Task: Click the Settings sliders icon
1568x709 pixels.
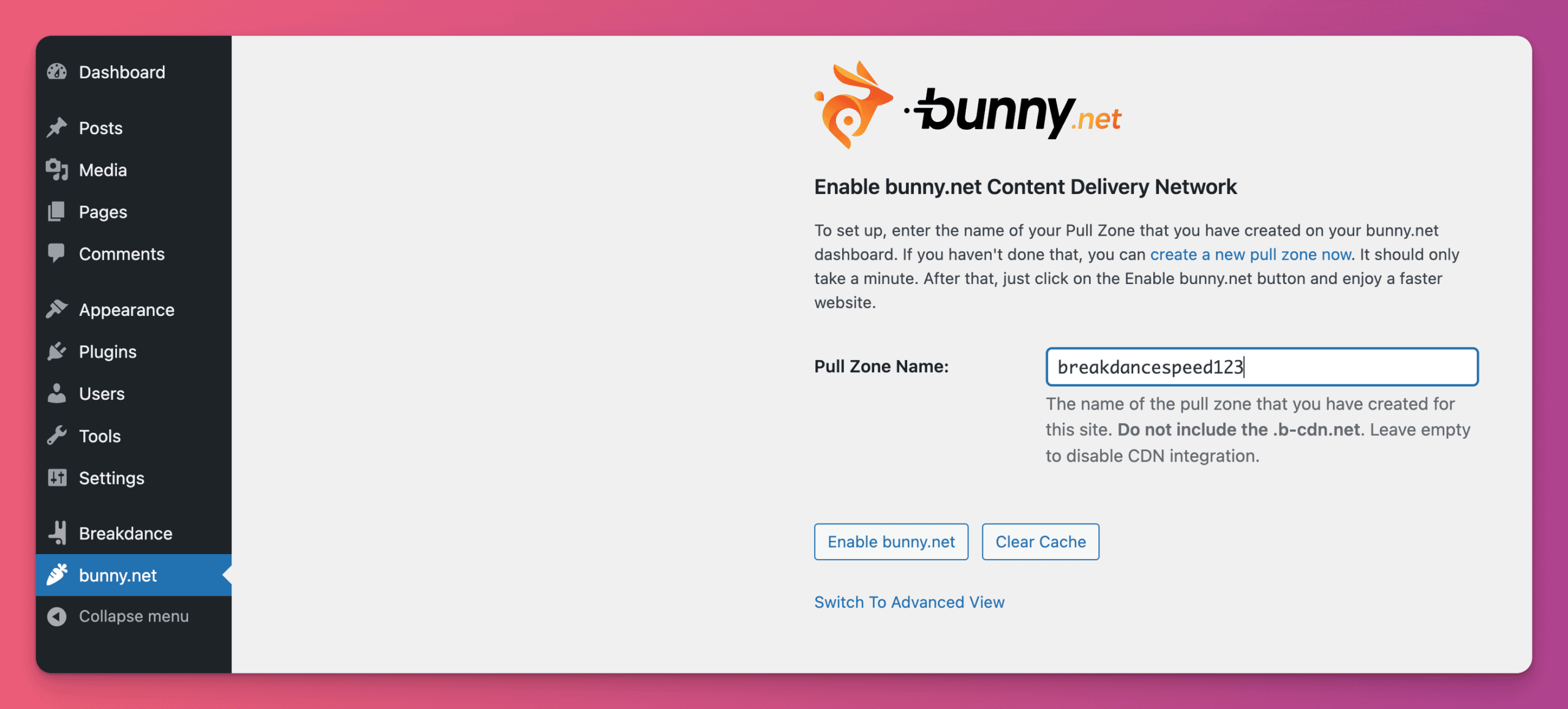Action: click(x=57, y=478)
